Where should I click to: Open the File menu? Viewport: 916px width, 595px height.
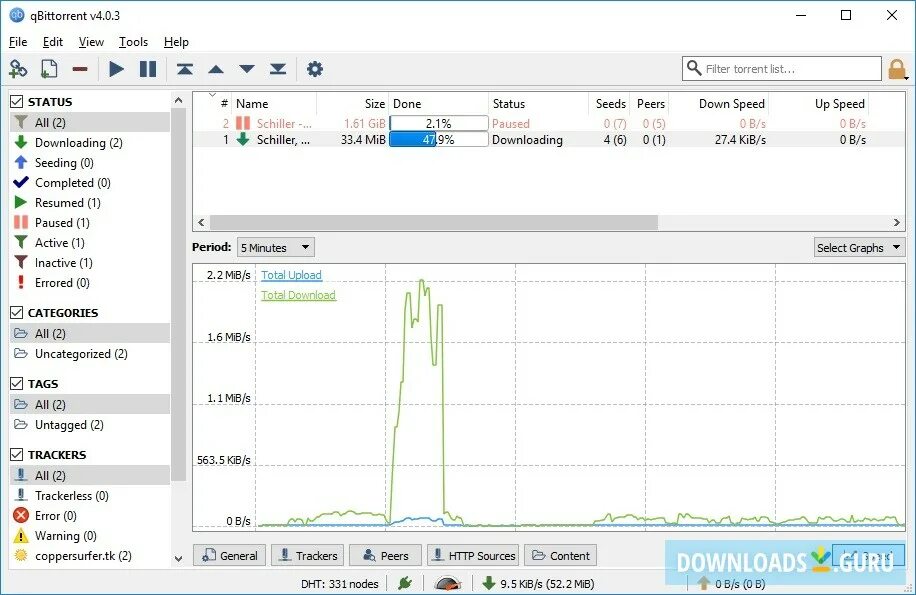coord(18,42)
